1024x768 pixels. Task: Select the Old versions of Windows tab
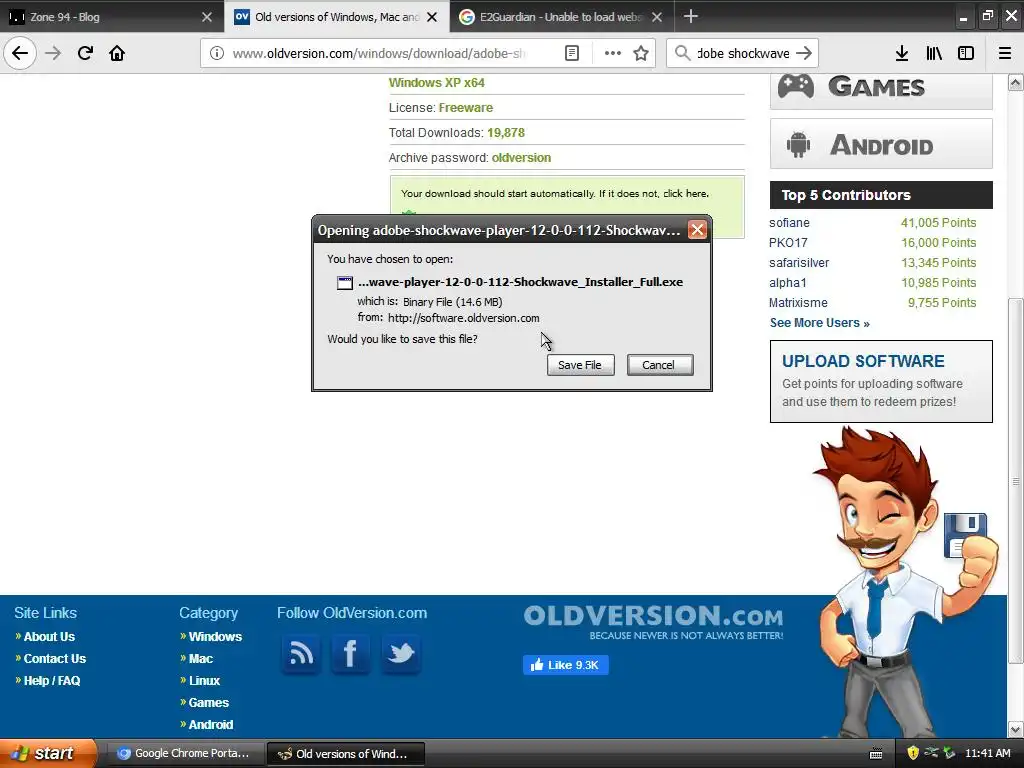[336, 17]
